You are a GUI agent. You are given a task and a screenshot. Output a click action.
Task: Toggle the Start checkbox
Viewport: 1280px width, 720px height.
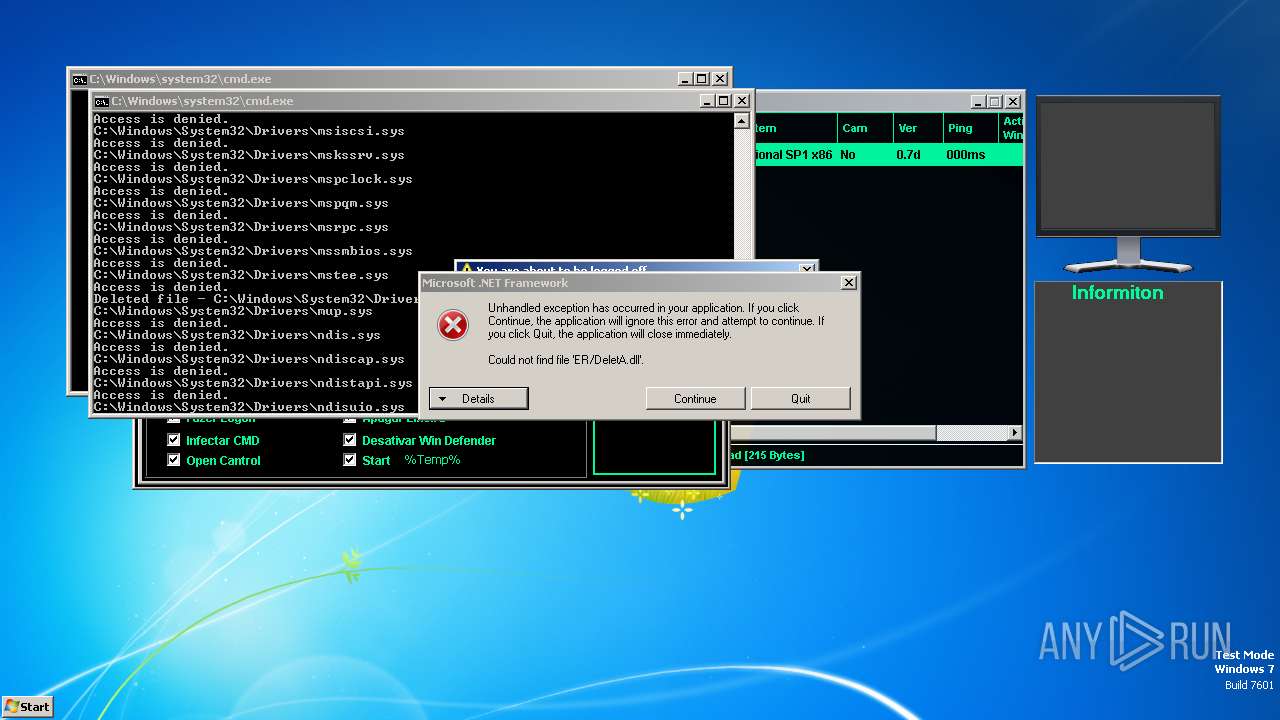(350, 460)
